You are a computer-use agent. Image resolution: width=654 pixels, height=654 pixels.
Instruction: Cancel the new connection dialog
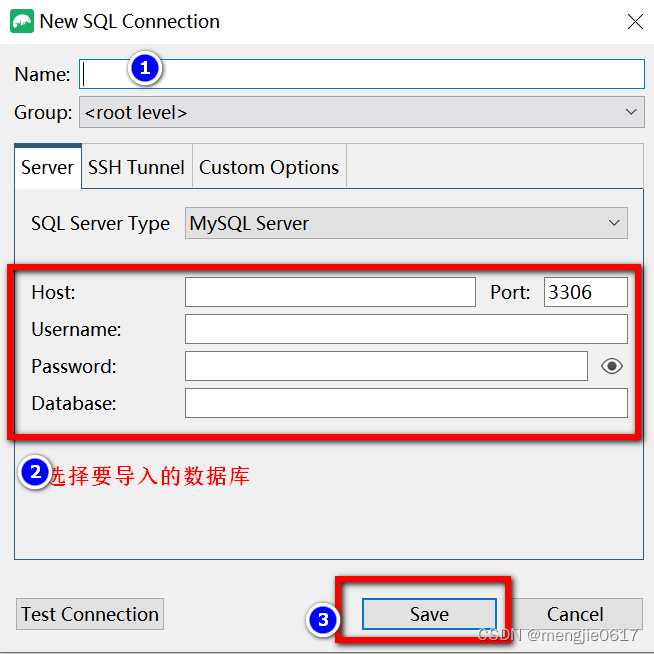[575, 614]
